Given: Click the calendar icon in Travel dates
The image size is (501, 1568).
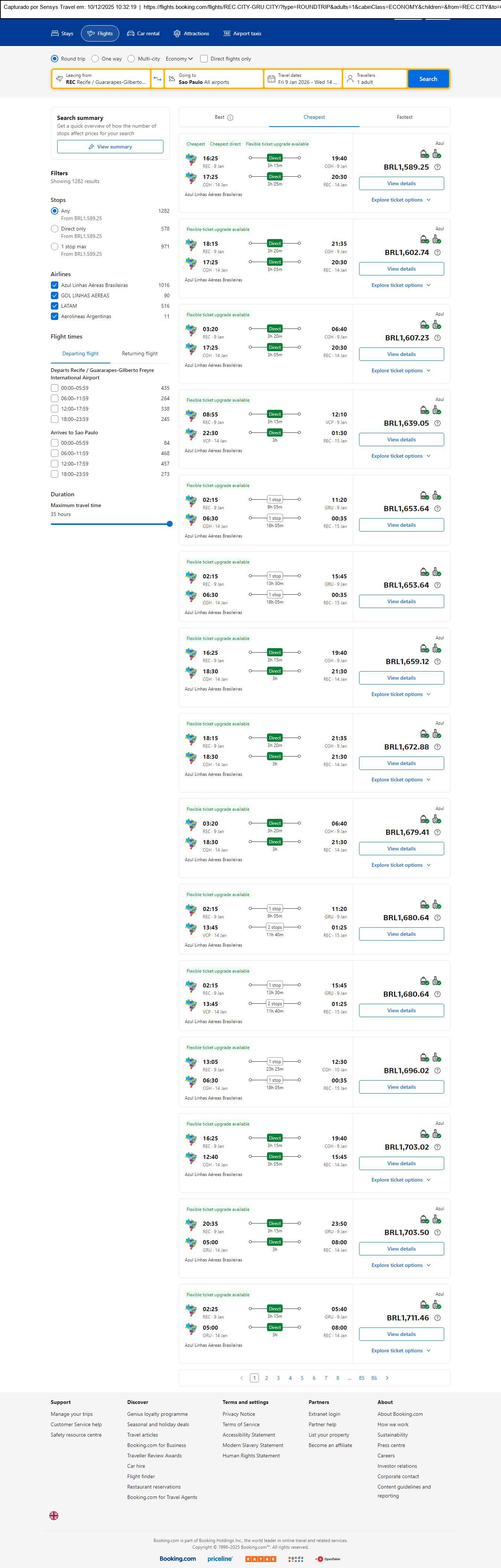Looking at the screenshot, I should coord(271,79).
